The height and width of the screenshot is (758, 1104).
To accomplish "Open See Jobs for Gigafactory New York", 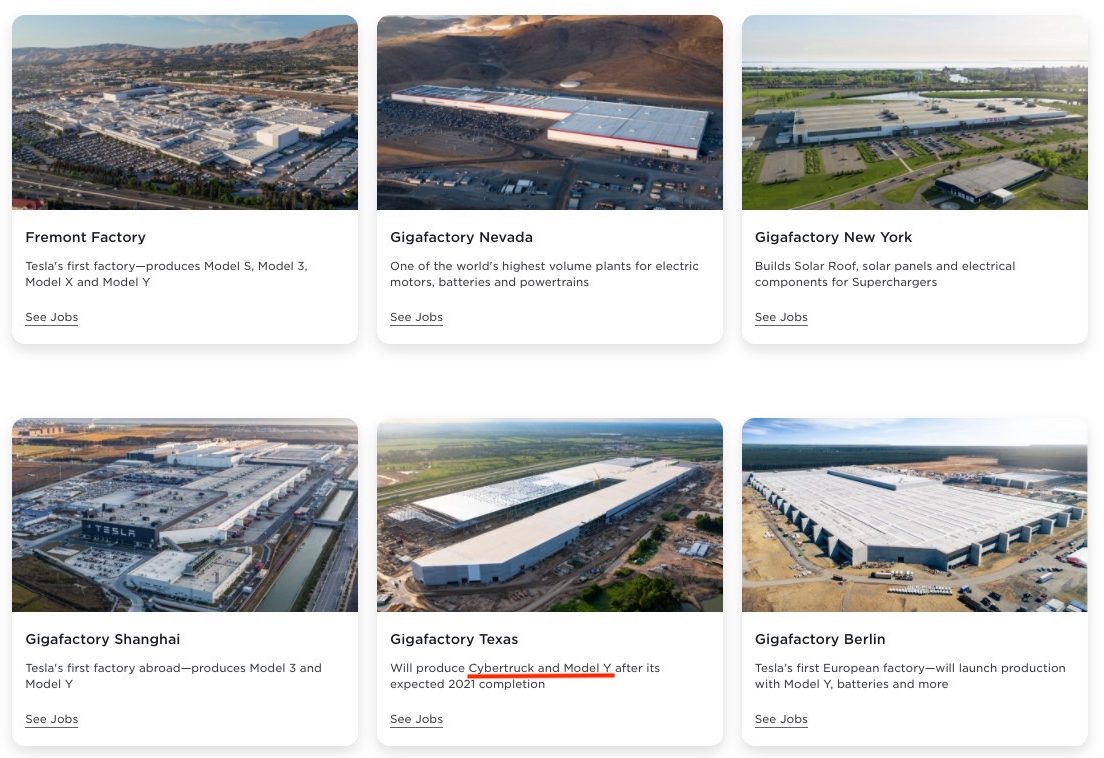I will pyautogui.click(x=781, y=317).
